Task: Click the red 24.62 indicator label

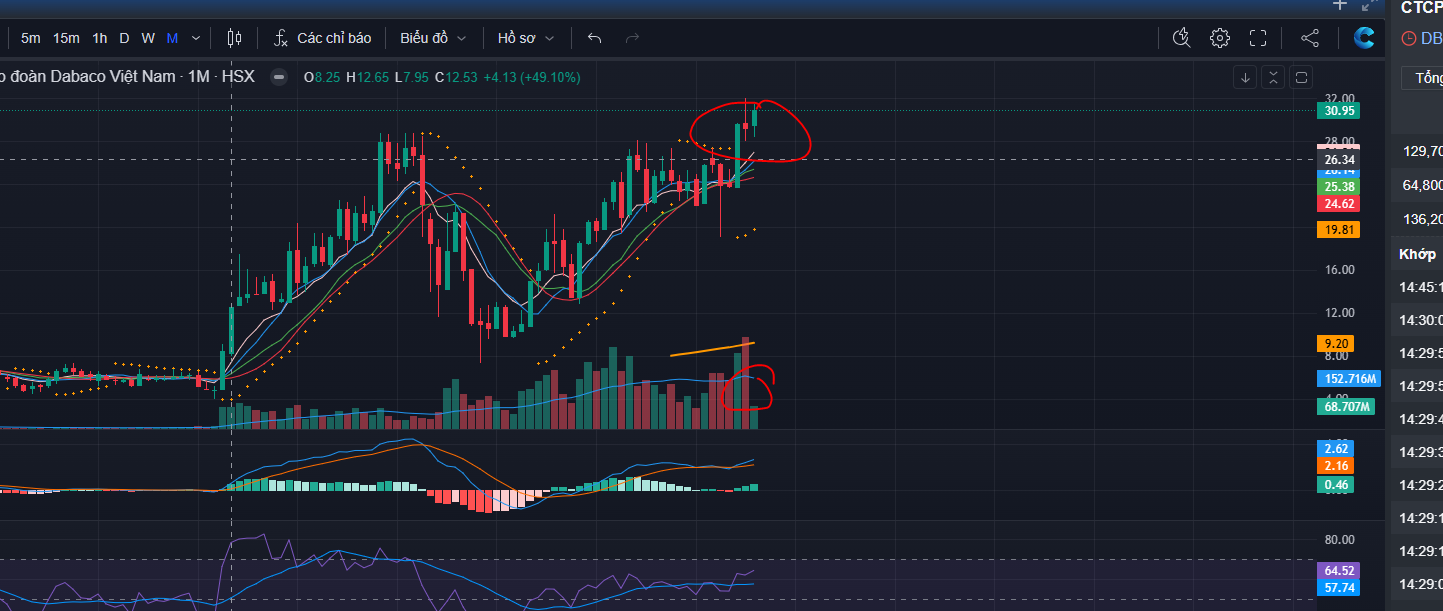Action: 1339,203
